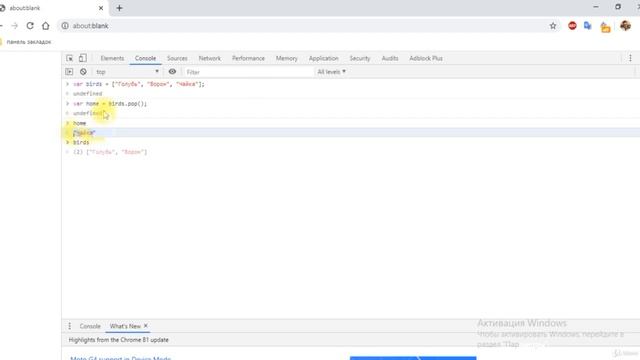Open the drawer three-dot menu beside Console
The width and height of the screenshot is (640, 360).
point(69,326)
